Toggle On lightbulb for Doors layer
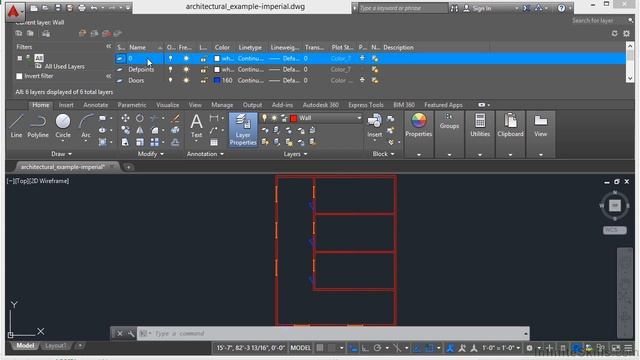Image resolution: width=640 pixels, height=360 pixels. 170,80
